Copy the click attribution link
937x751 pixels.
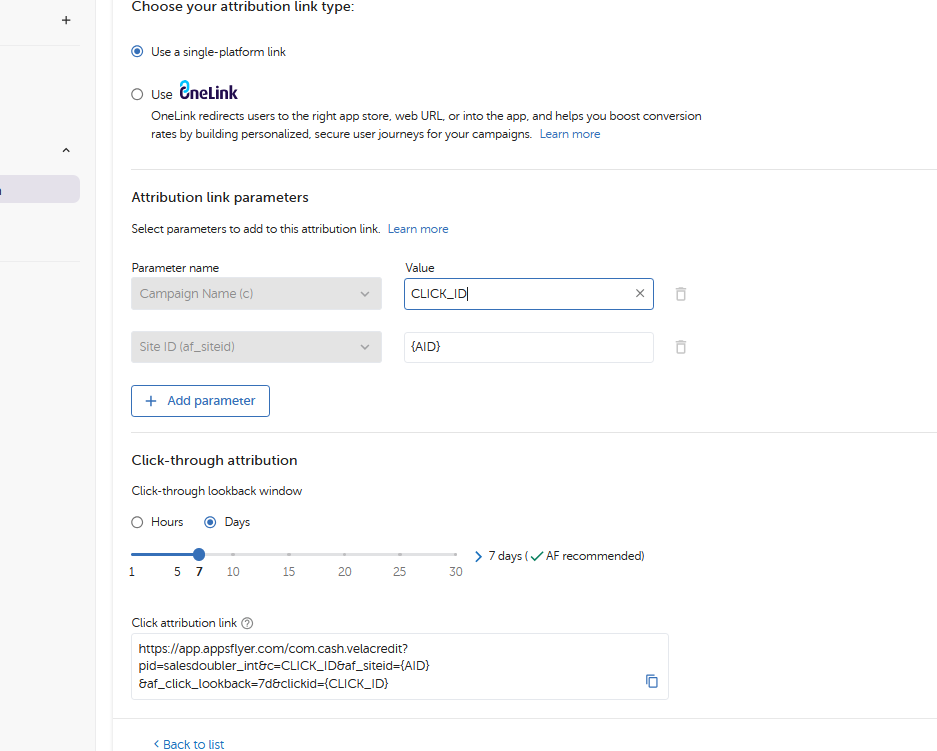[x=652, y=681]
